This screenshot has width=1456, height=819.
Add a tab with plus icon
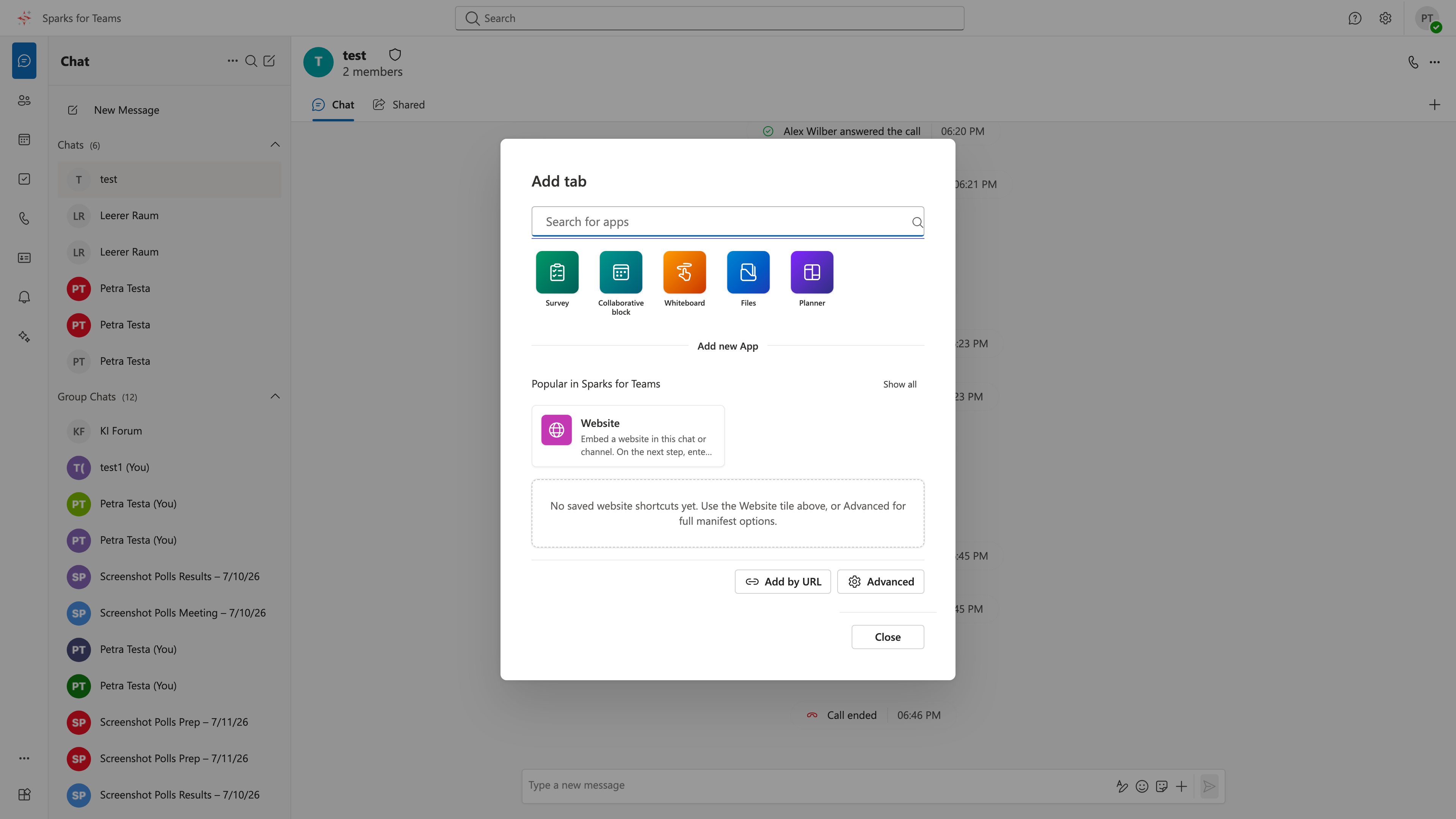click(x=1434, y=105)
